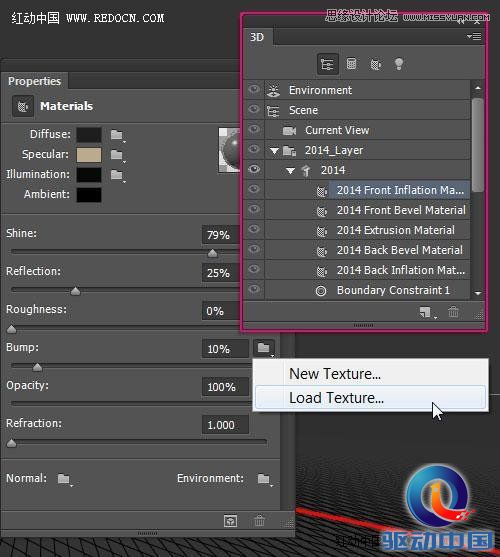Screen dimensions: 500x557
Task: Open Specular texture folder menu
Action: [117, 155]
